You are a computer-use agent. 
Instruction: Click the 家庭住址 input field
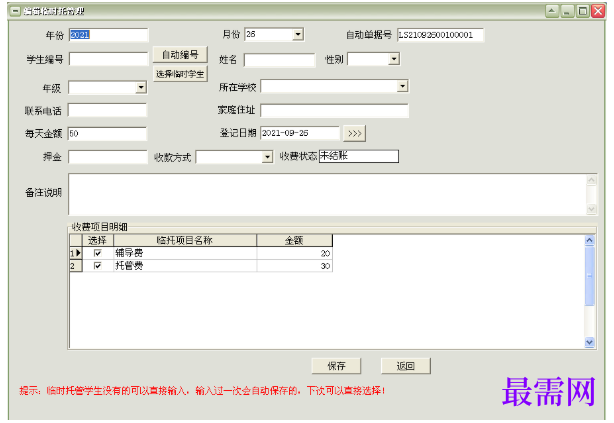tap(334, 111)
